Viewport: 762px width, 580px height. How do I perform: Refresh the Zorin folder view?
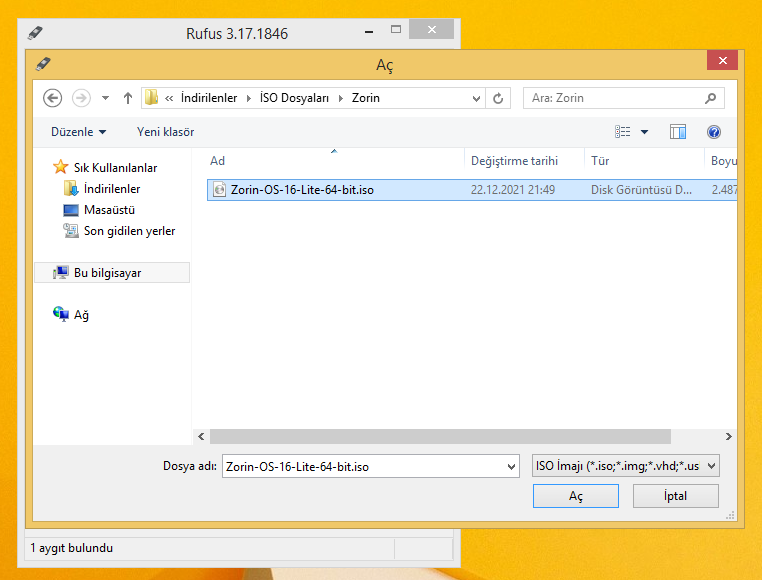[498, 99]
